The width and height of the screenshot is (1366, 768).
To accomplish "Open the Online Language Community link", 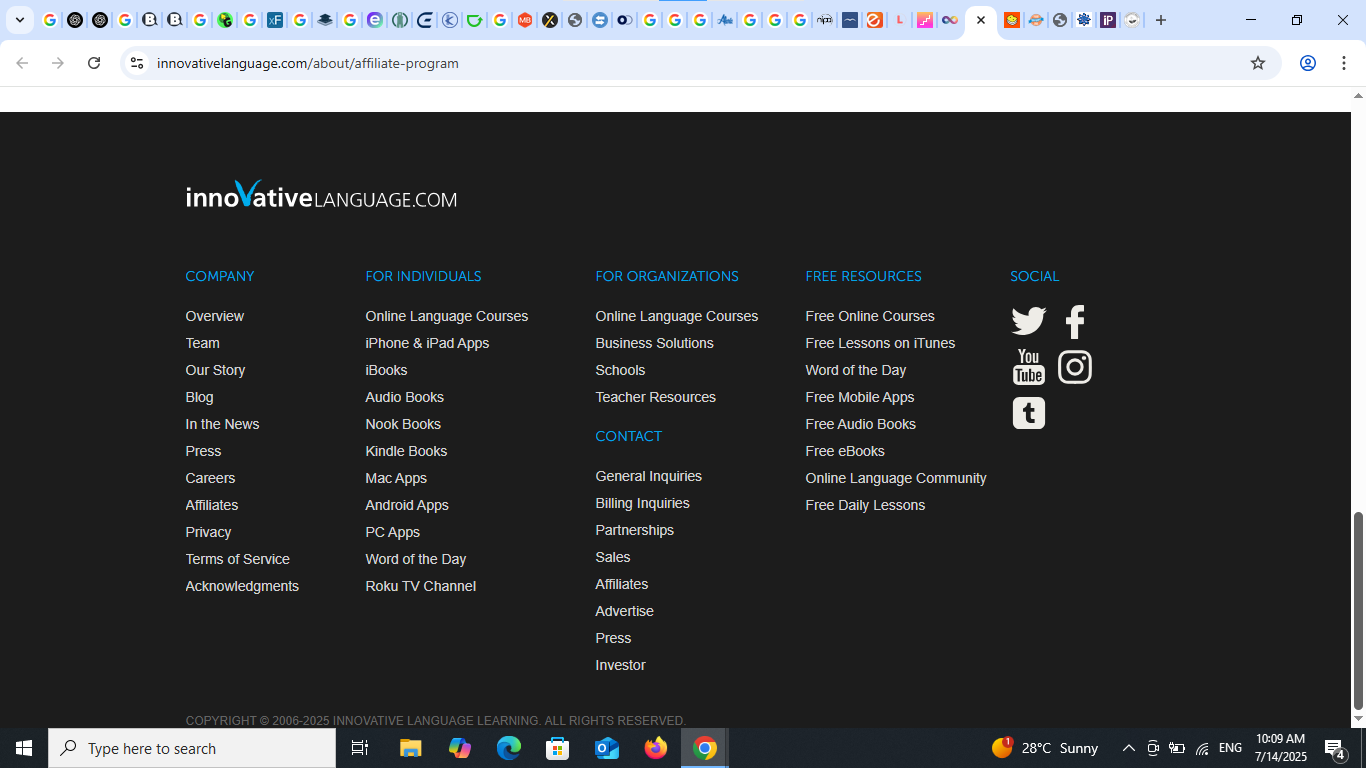I will pyautogui.click(x=896, y=478).
